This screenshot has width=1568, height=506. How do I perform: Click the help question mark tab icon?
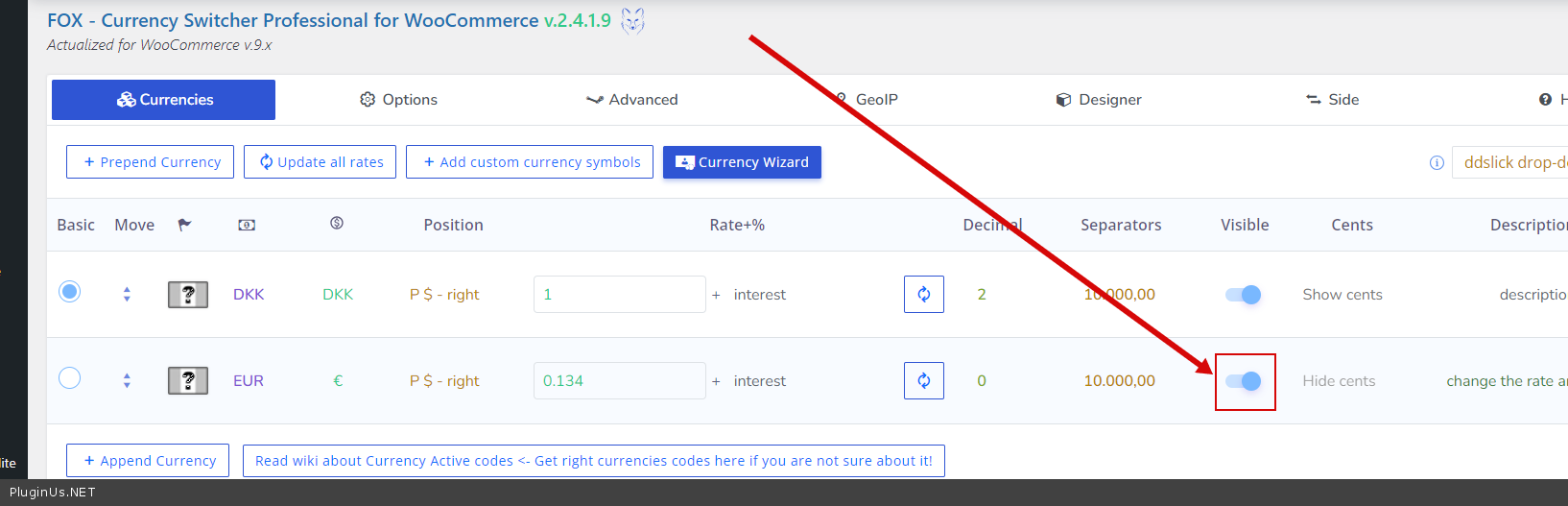pyautogui.click(x=1545, y=100)
